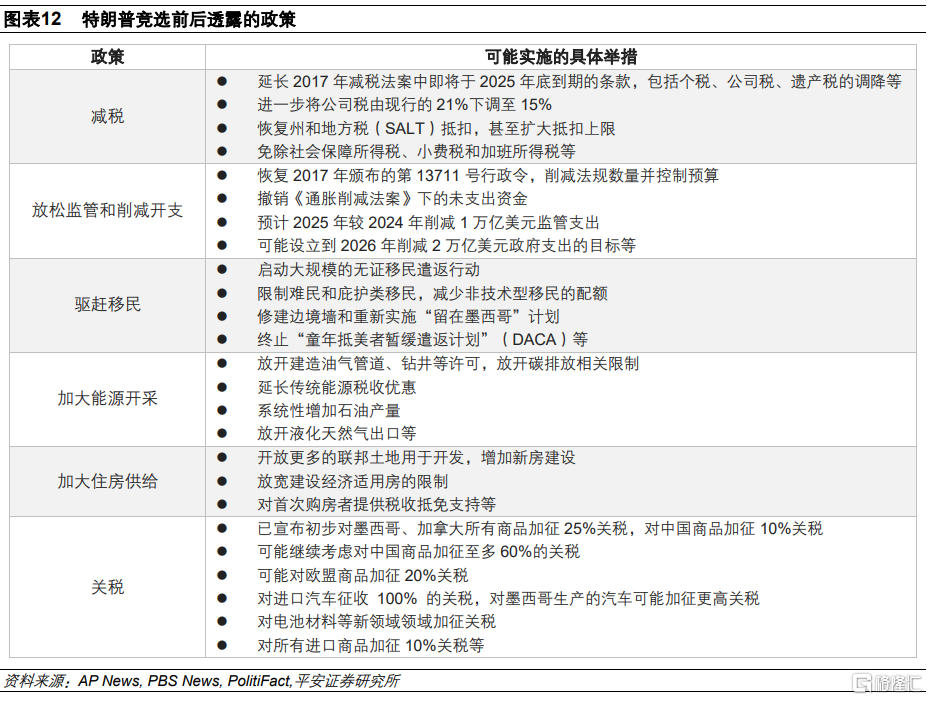The width and height of the screenshot is (929, 701).
Task: Select the 政策 column header
Action: point(108,57)
